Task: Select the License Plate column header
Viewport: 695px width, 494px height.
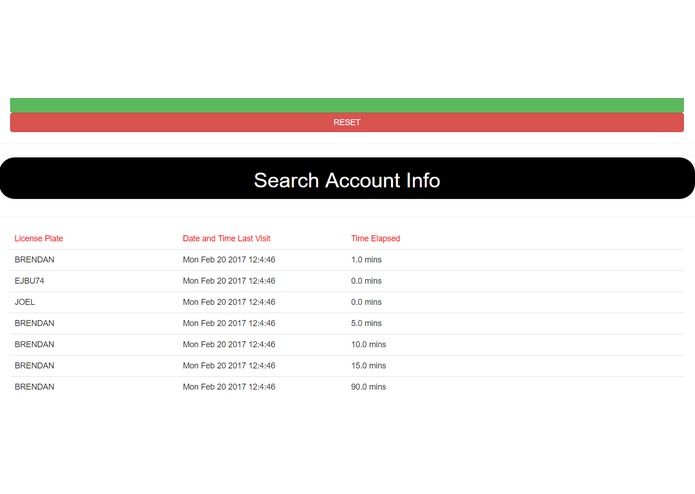Action: pyautogui.click(x=39, y=238)
